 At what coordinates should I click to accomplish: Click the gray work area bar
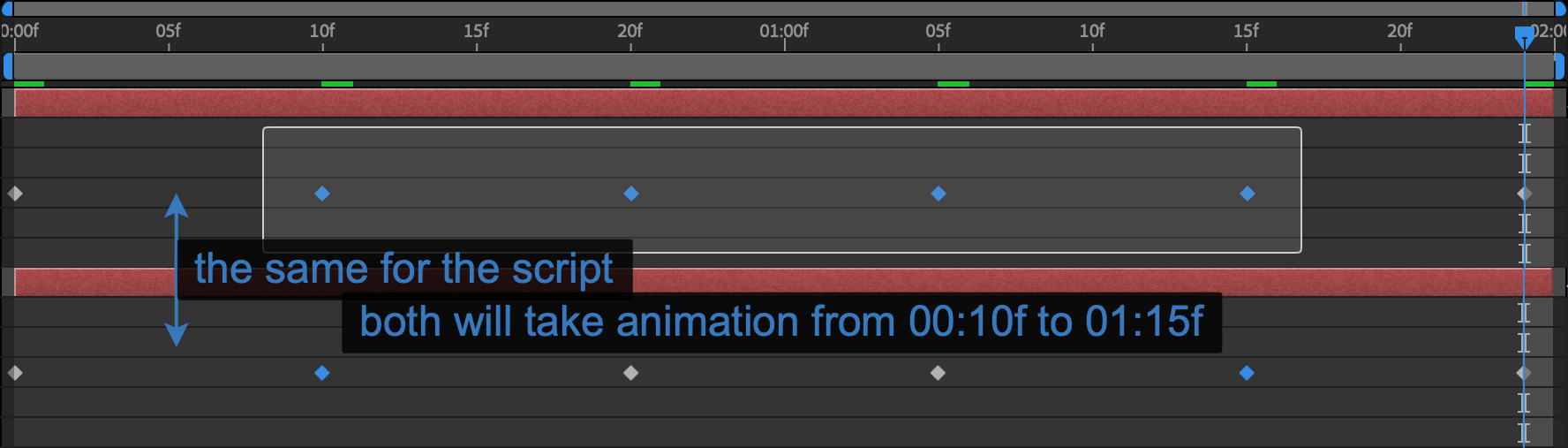pyautogui.click(x=783, y=66)
